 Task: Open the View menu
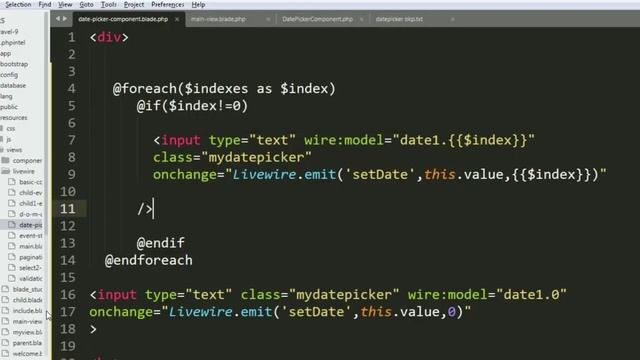point(65,4)
